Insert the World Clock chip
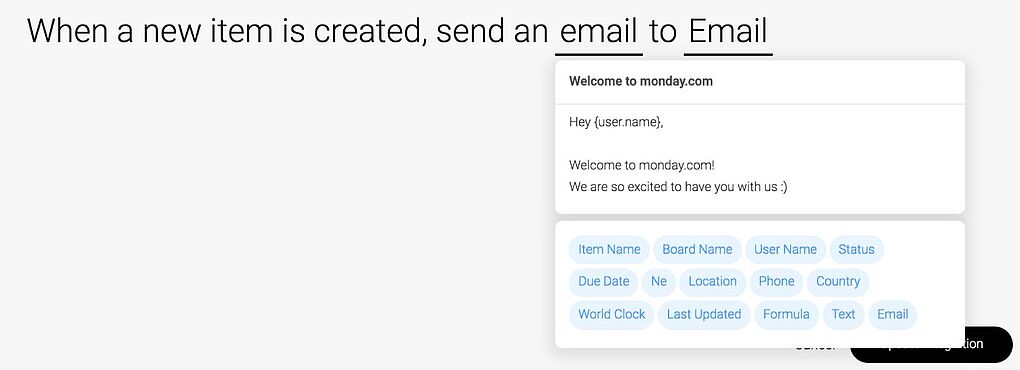 coord(611,315)
